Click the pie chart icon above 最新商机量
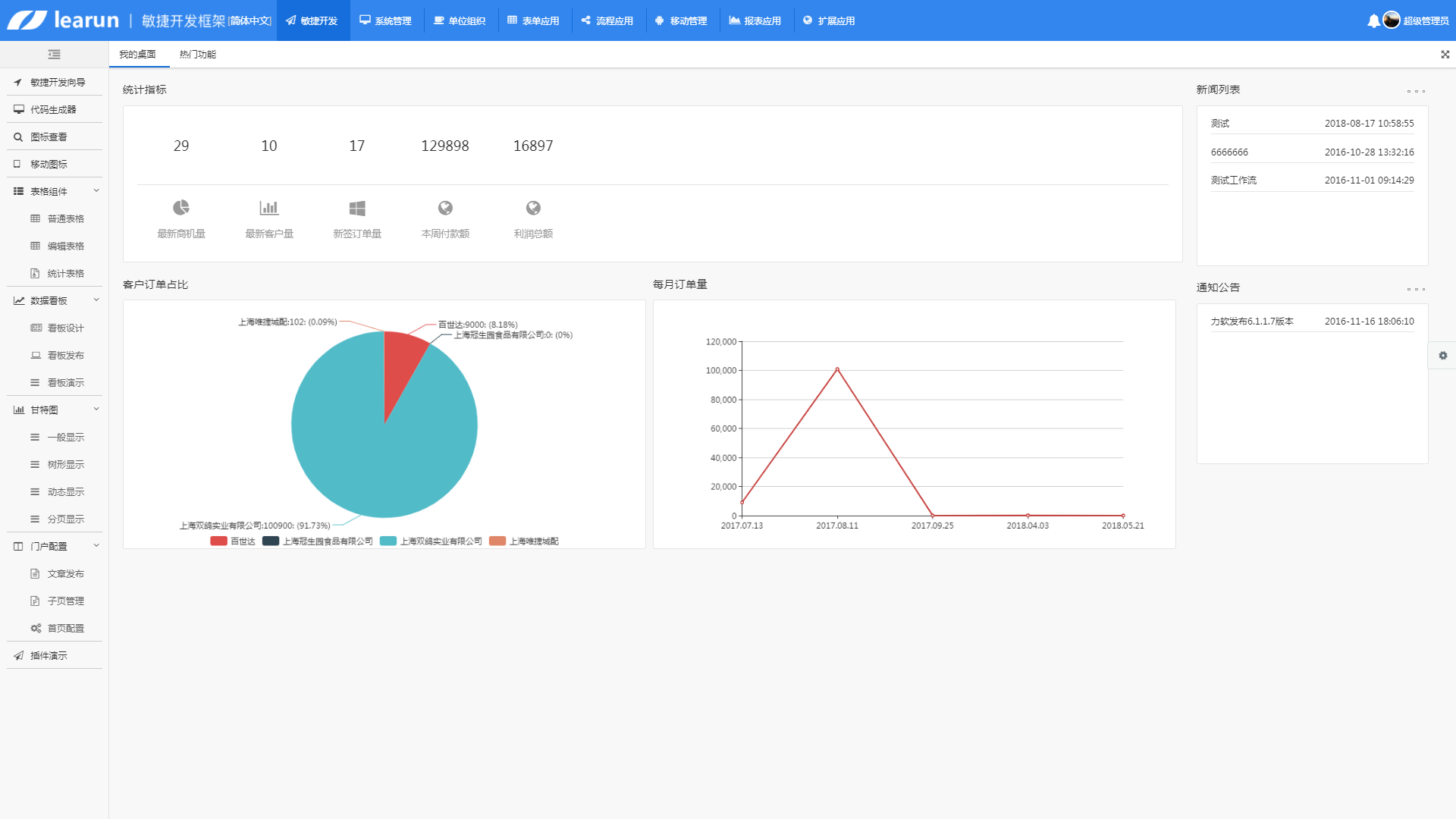Image resolution: width=1456 pixels, height=819 pixels. pos(181,208)
